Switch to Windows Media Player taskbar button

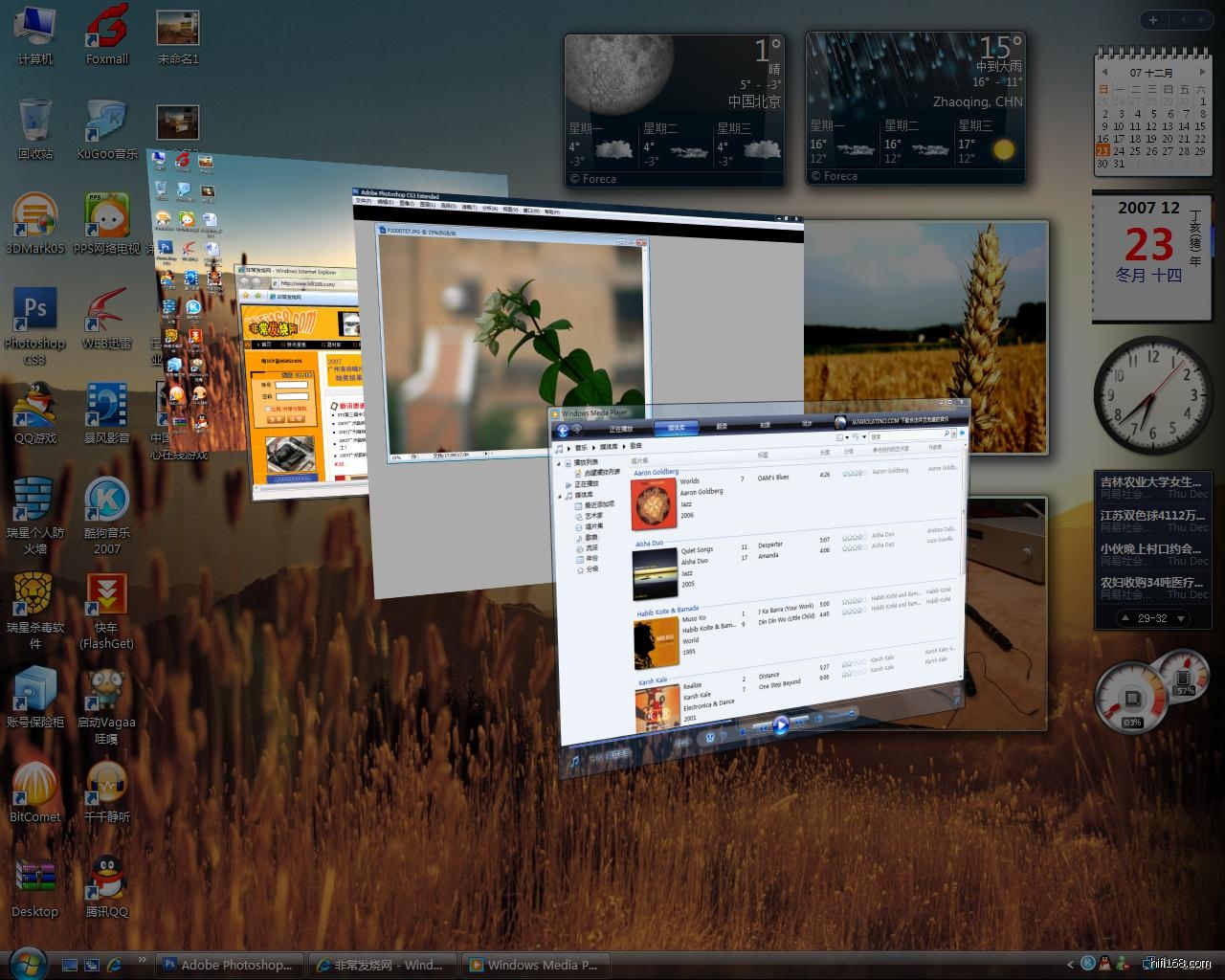(x=533, y=965)
